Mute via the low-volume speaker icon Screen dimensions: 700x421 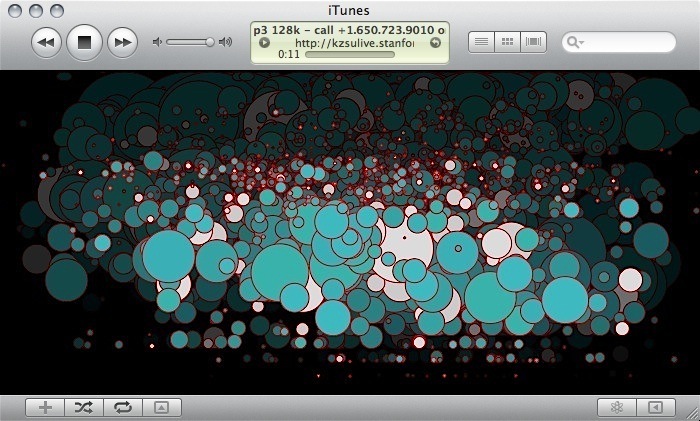pyautogui.click(x=157, y=42)
